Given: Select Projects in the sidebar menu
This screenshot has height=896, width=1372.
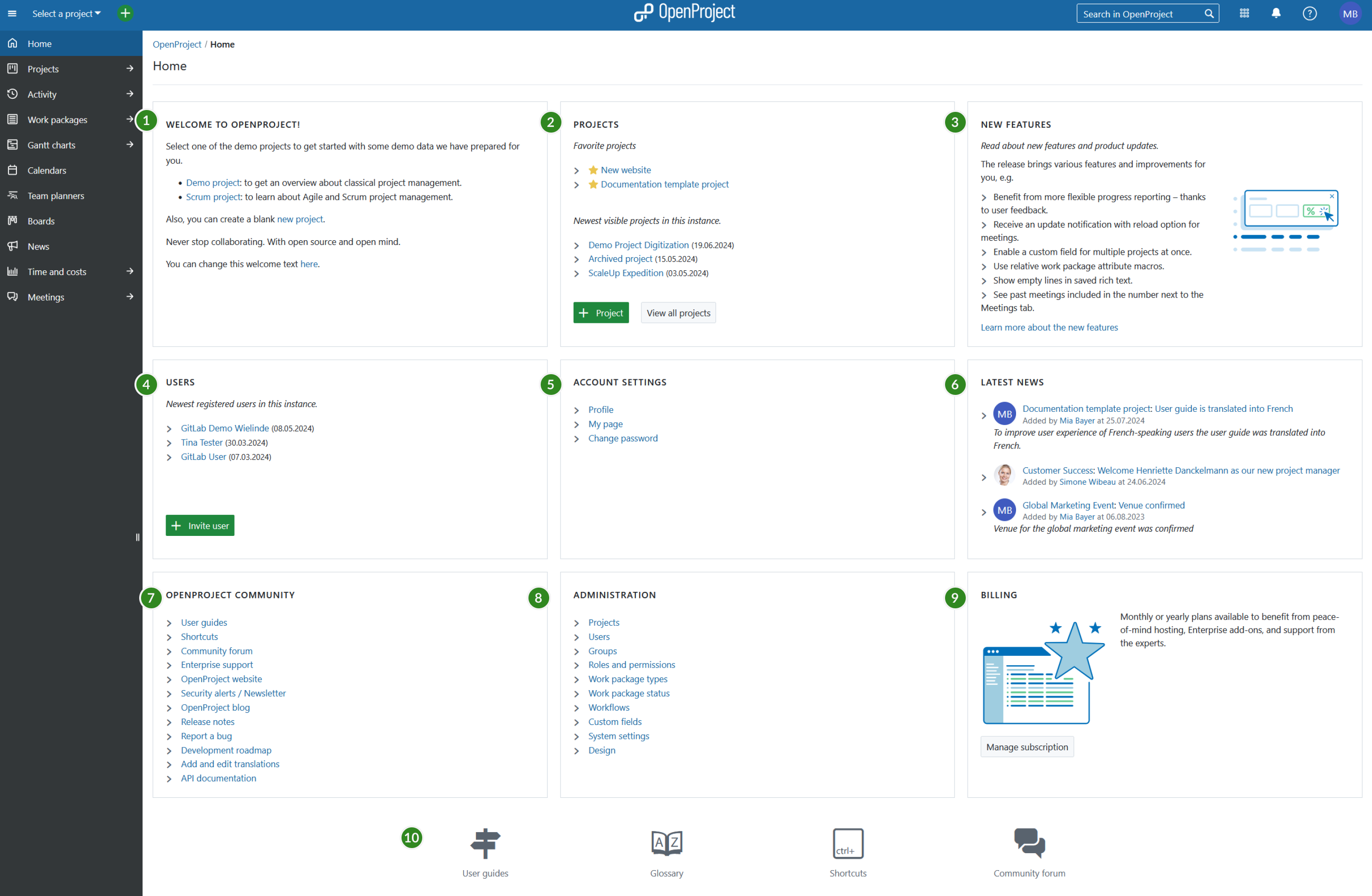Looking at the screenshot, I should tap(43, 69).
